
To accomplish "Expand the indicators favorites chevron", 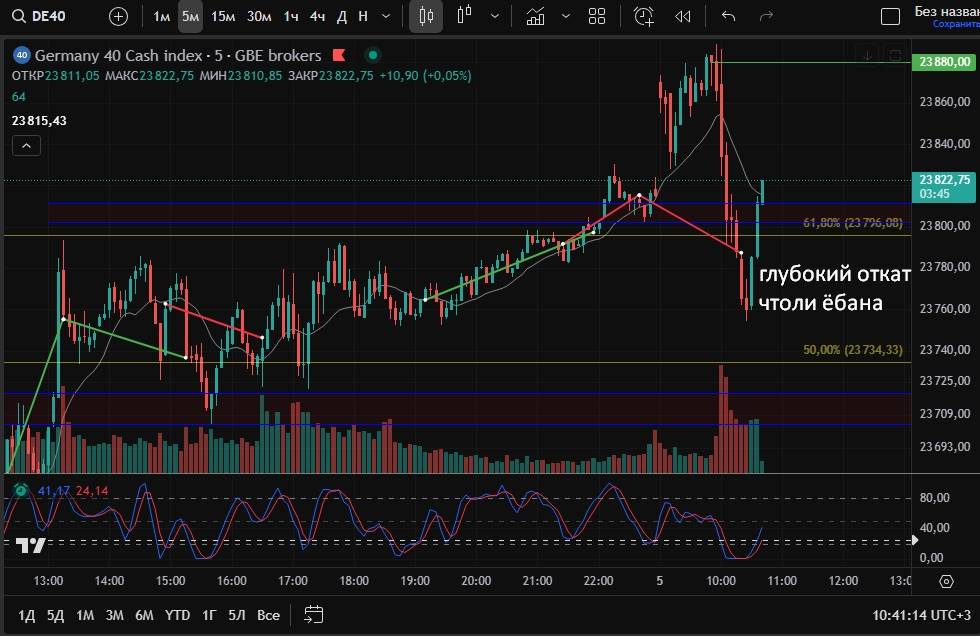I will click(565, 16).
